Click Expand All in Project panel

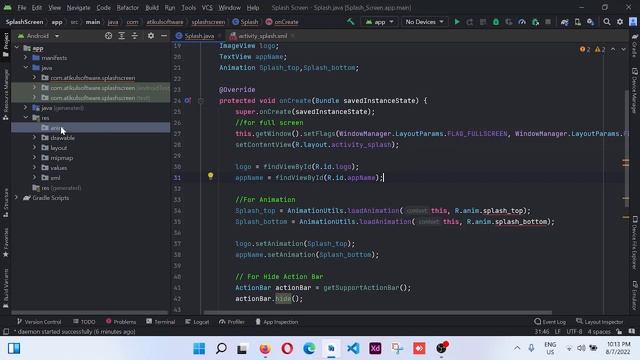point(122,36)
